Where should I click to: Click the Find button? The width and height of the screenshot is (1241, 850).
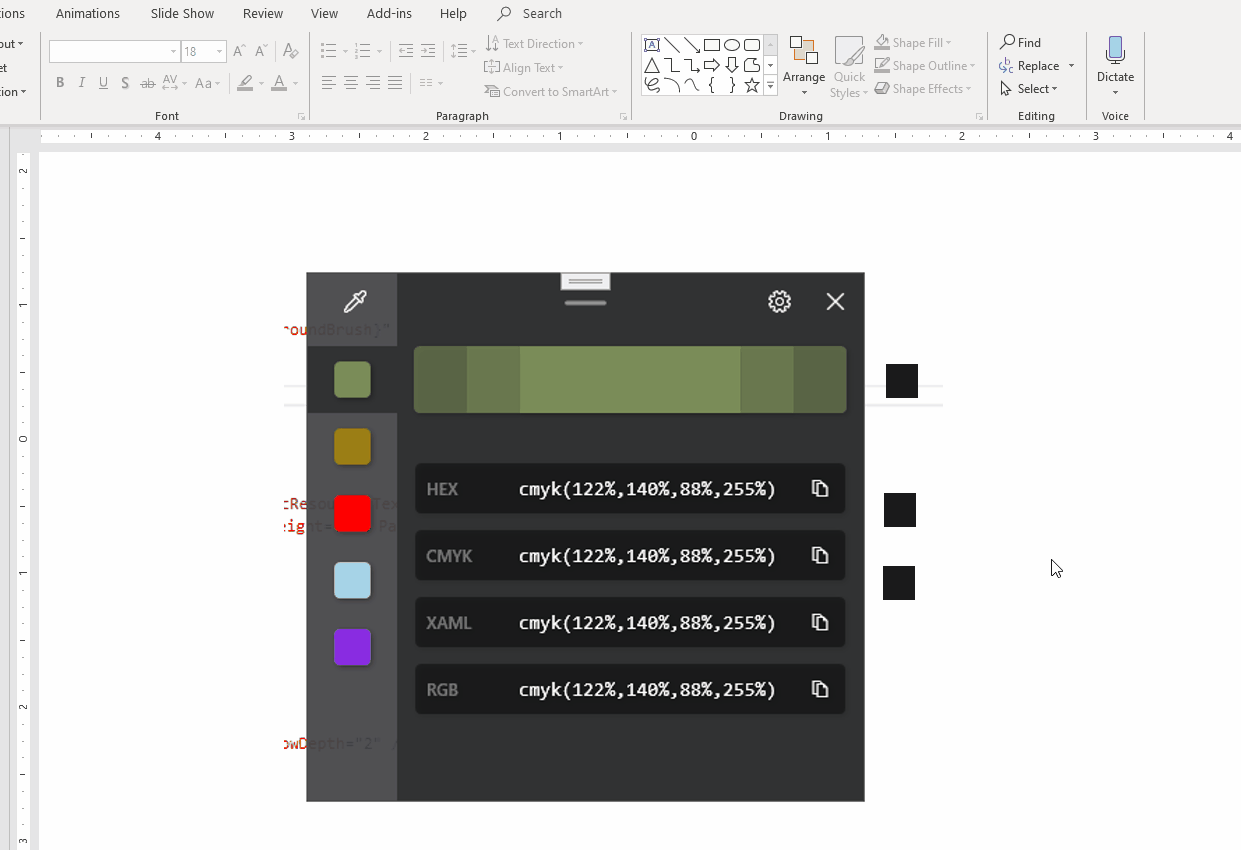point(1021,43)
